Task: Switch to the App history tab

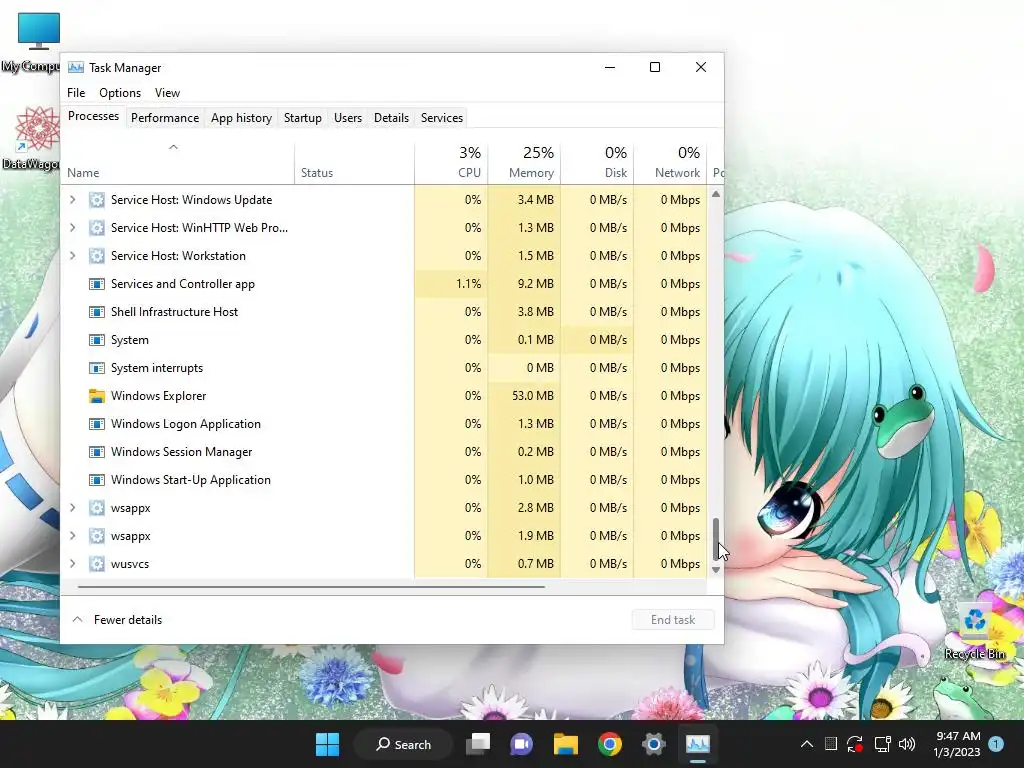Action: 241,118
